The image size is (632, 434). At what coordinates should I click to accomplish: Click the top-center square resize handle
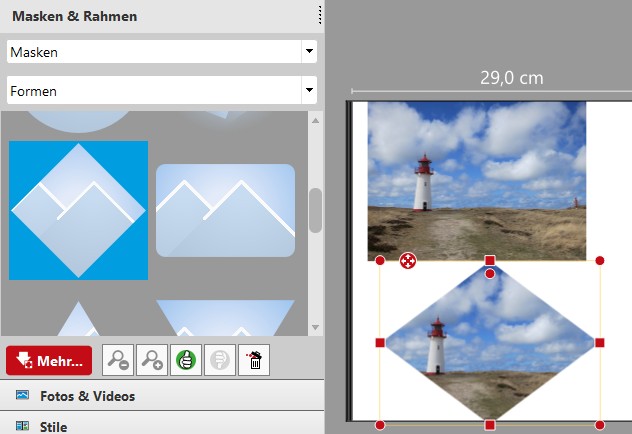(x=490, y=260)
